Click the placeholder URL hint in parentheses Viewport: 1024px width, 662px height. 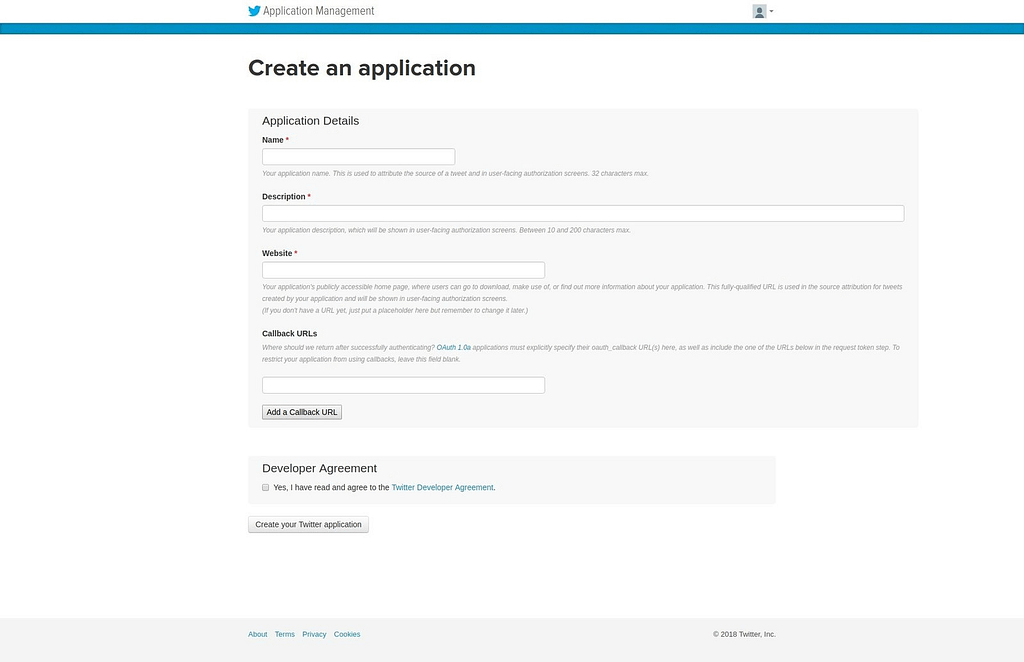tap(395, 311)
